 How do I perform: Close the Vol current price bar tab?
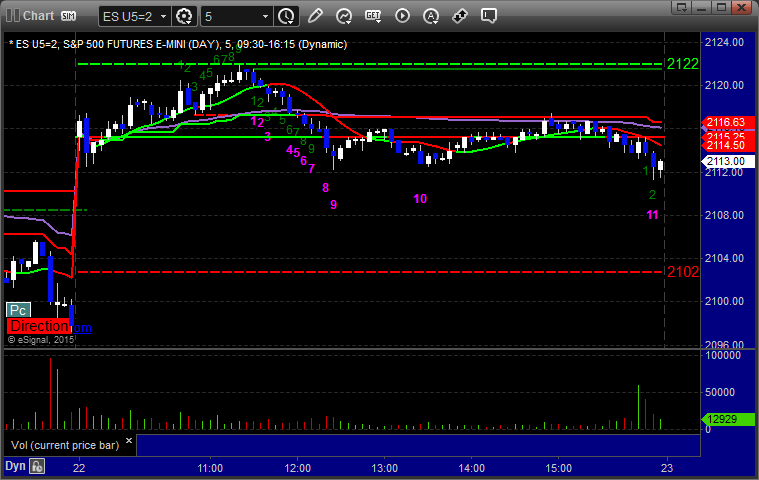click(129, 440)
